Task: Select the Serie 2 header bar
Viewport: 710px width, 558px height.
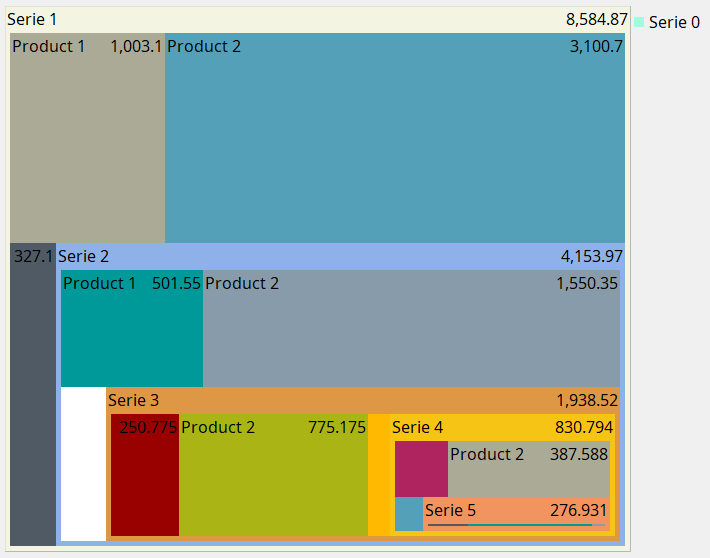Action: [330, 256]
